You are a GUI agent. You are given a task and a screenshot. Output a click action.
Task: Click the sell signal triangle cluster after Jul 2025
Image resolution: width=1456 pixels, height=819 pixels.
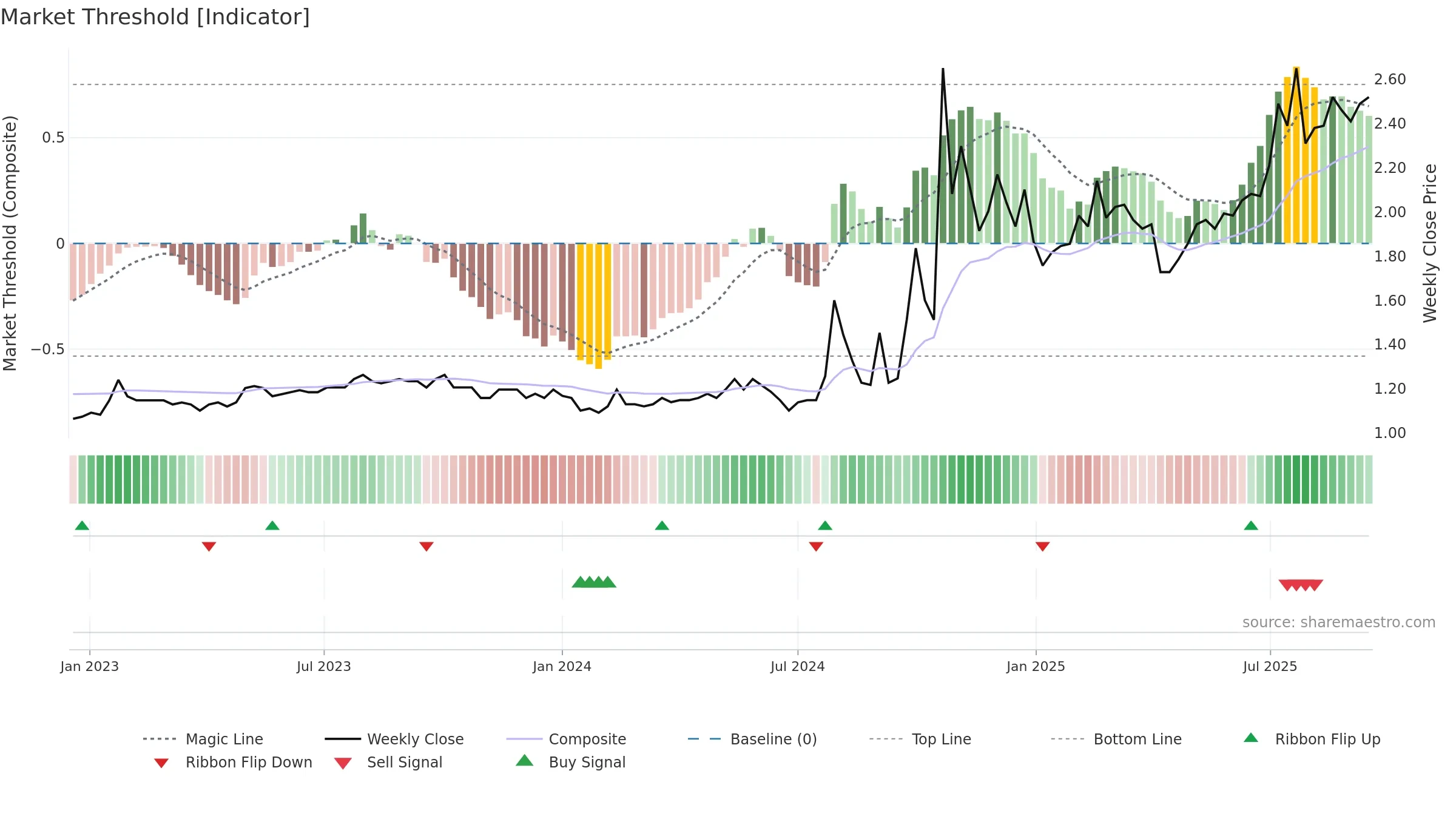point(1301,585)
